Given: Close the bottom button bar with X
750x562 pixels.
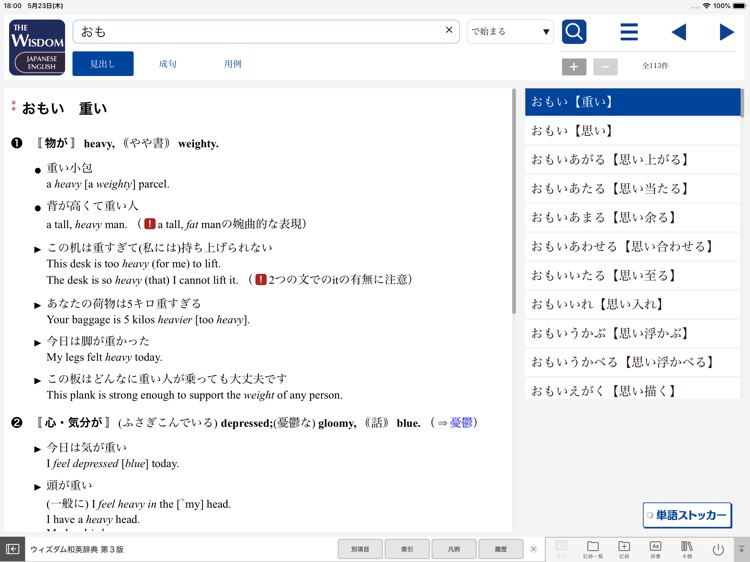Looking at the screenshot, I should (x=534, y=549).
